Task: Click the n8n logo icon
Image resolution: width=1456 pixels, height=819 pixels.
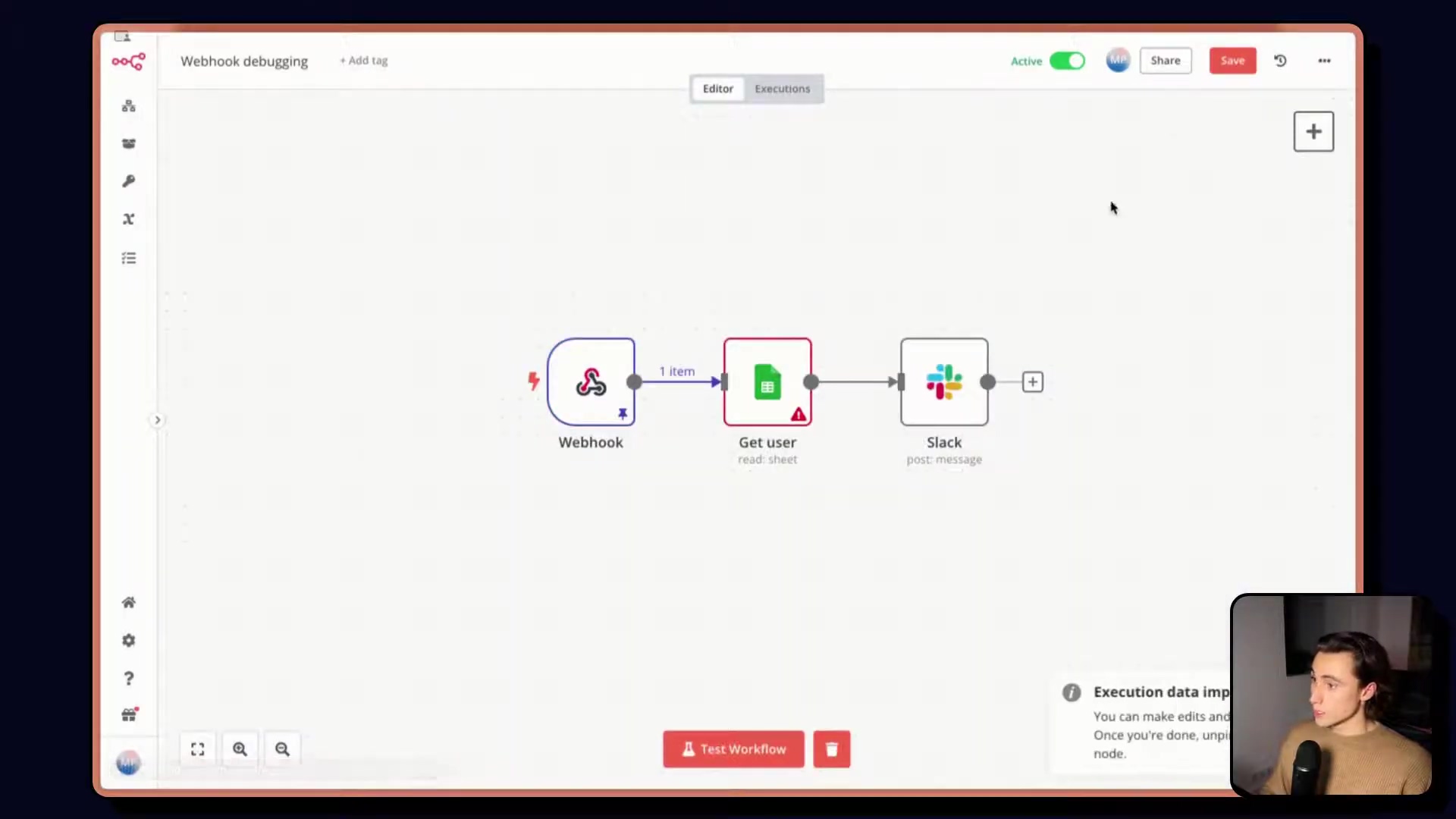Action: click(x=128, y=61)
